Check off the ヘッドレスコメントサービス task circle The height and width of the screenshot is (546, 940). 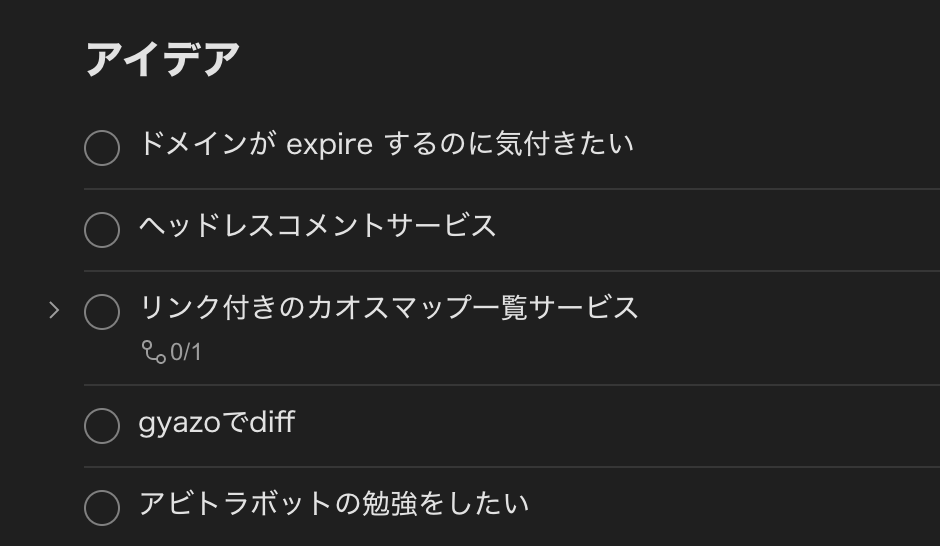pyautogui.click(x=102, y=230)
